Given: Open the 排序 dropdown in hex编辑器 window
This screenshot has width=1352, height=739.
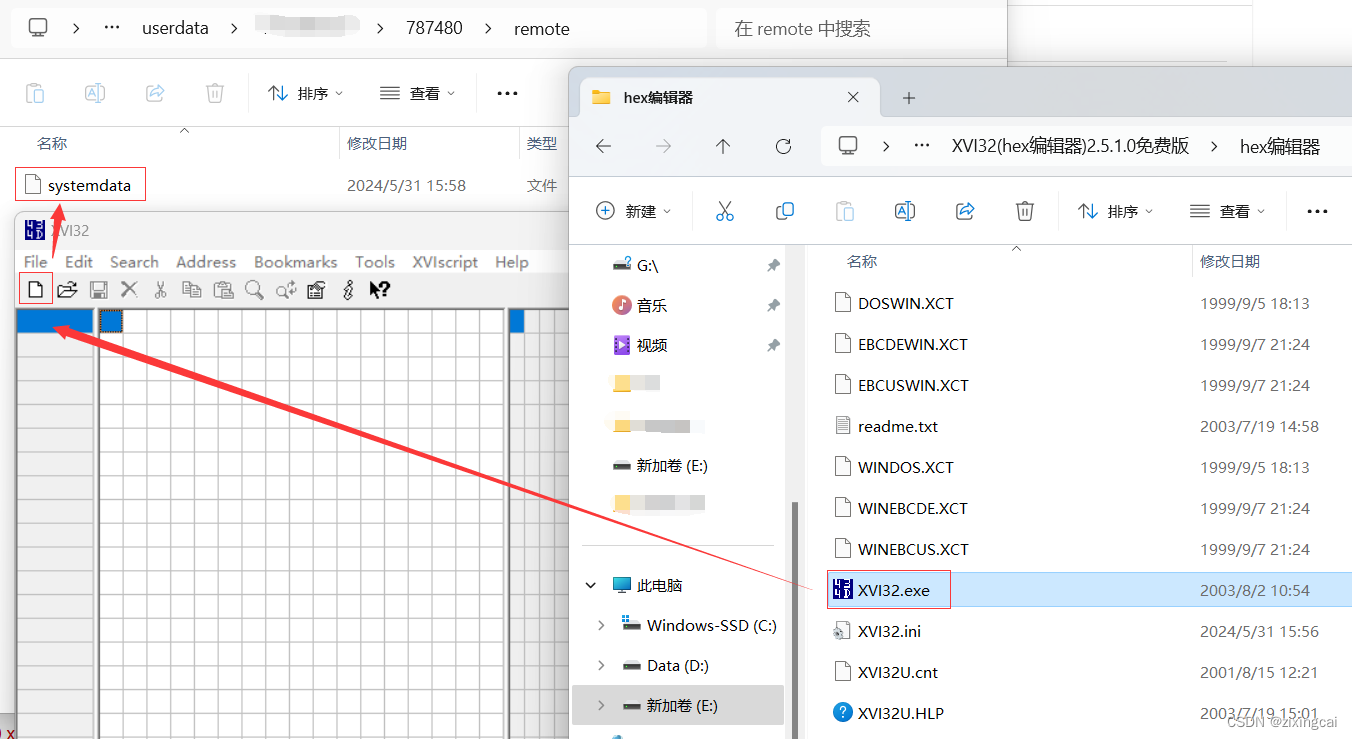Looking at the screenshot, I should click(x=1115, y=211).
